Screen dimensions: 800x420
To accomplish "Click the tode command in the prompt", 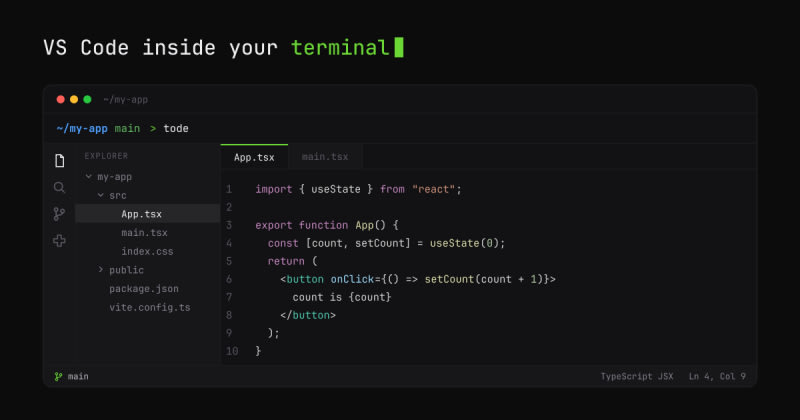I will pyautogui.click(x=176, y=129).
